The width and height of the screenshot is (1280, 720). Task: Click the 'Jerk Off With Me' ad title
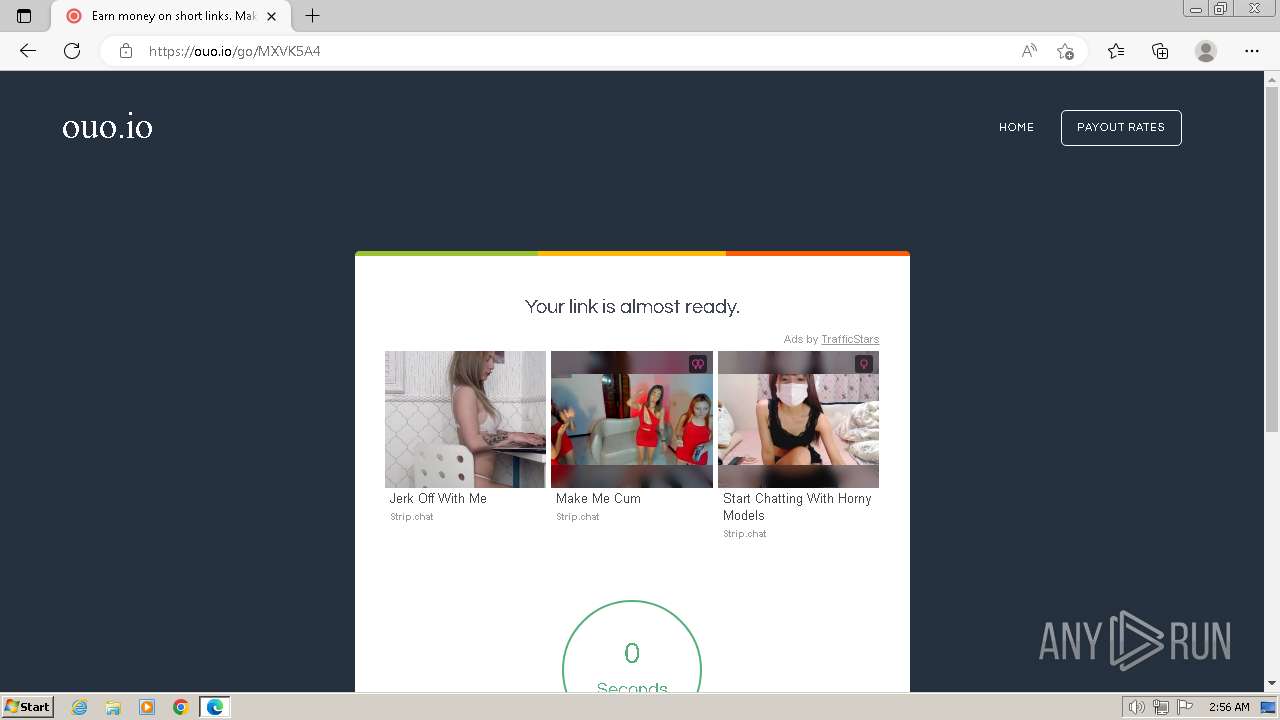438,498
